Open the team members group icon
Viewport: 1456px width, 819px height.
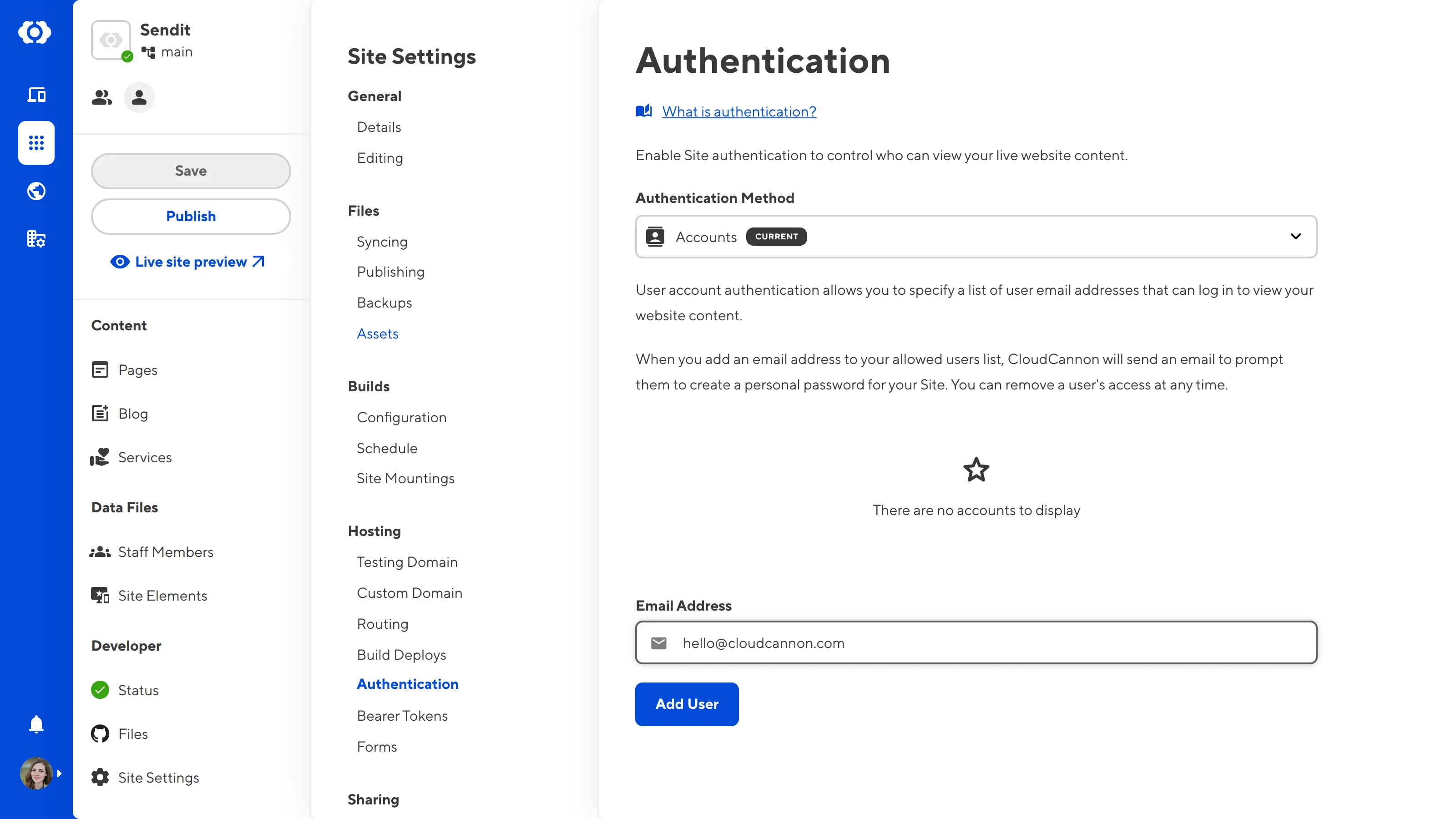tap(102, 98)
